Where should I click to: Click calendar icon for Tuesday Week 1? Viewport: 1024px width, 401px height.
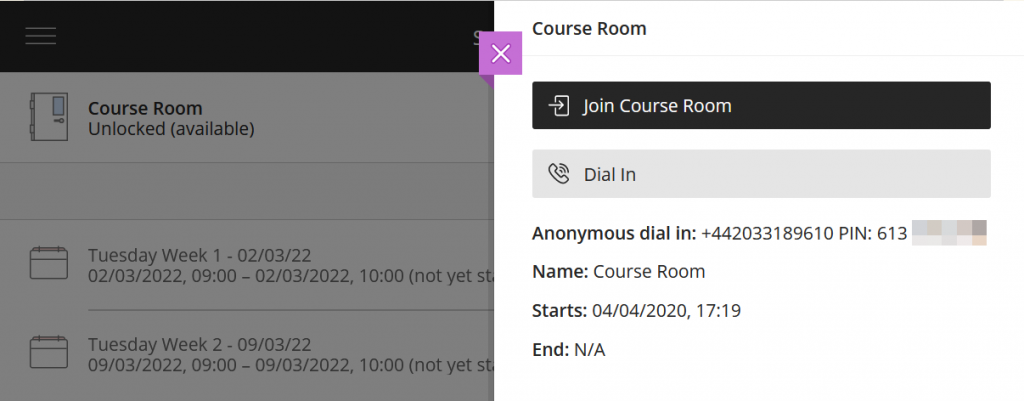coord(48,263)
